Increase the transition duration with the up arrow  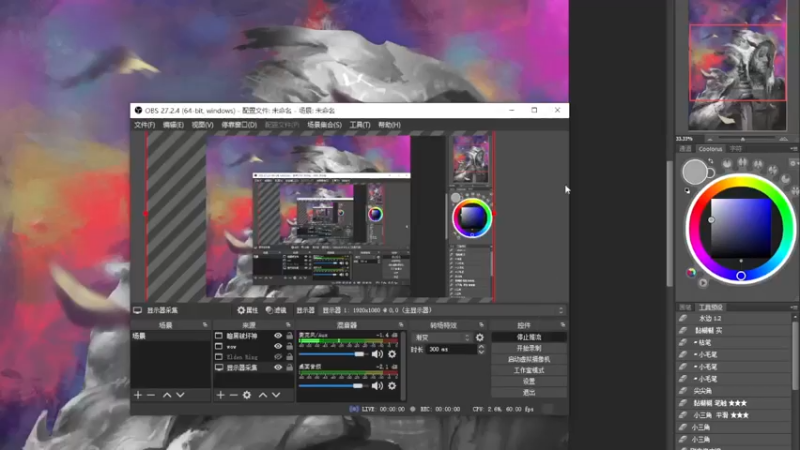(x=481, y=347)
